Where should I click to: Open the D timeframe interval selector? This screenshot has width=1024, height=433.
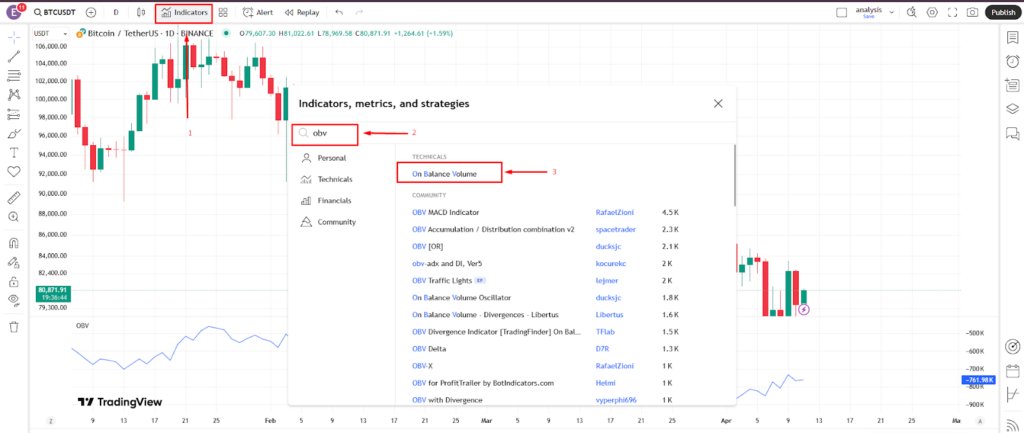(x=116, y=12)
